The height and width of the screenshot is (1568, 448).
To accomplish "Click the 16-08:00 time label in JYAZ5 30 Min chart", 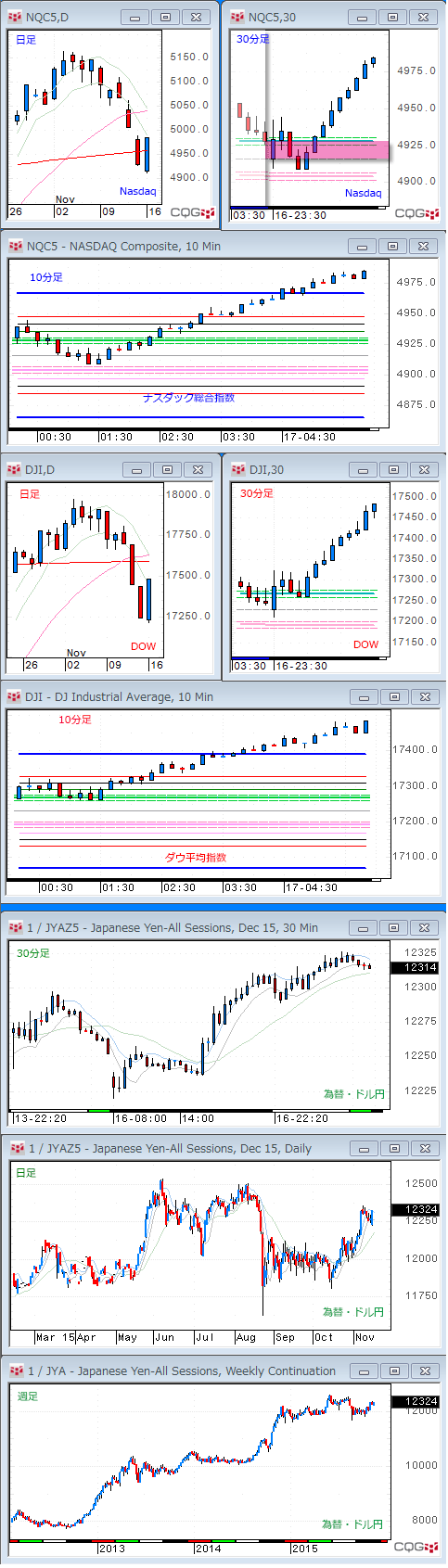I will (x=141, y=1118).
